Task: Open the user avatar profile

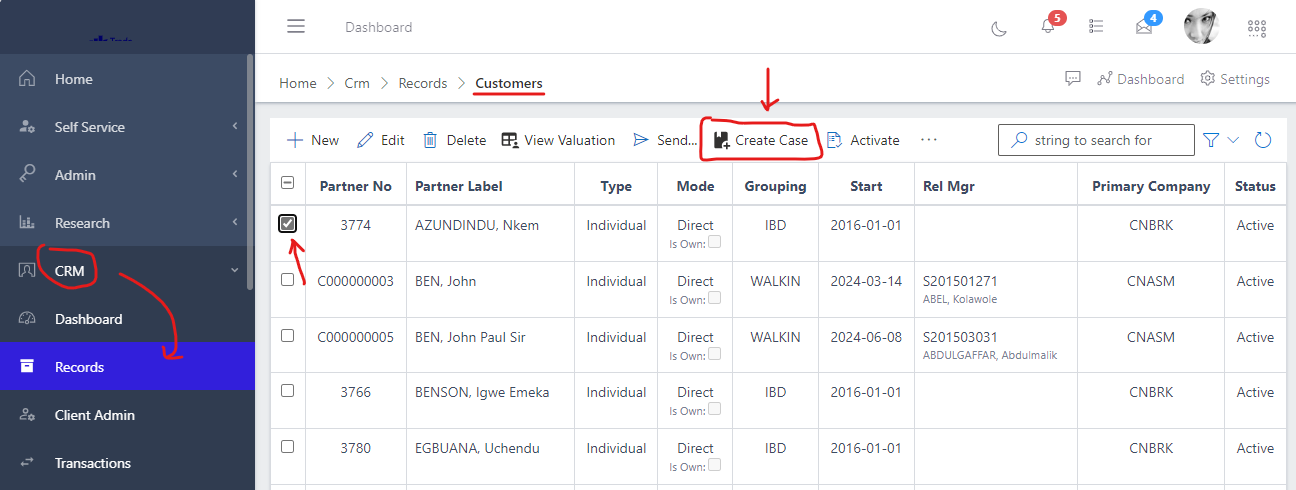Action: (1201, 27)
